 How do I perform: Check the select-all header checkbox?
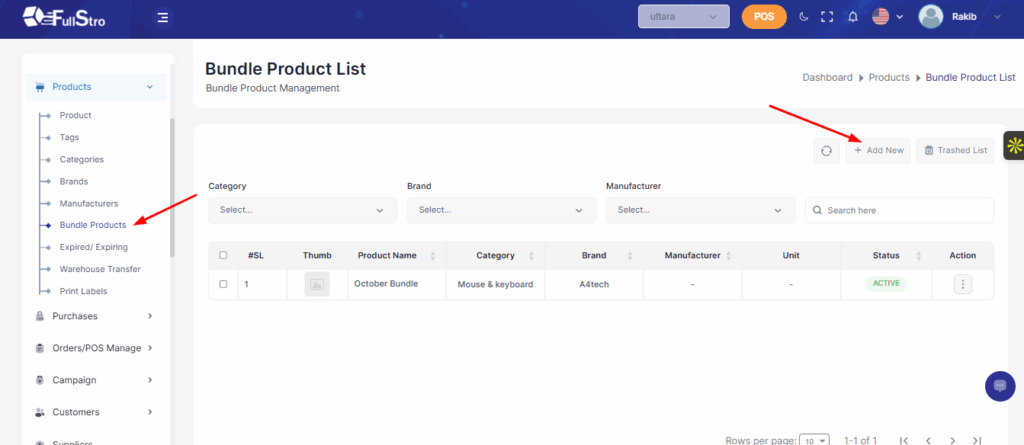(x=223, y=255)
